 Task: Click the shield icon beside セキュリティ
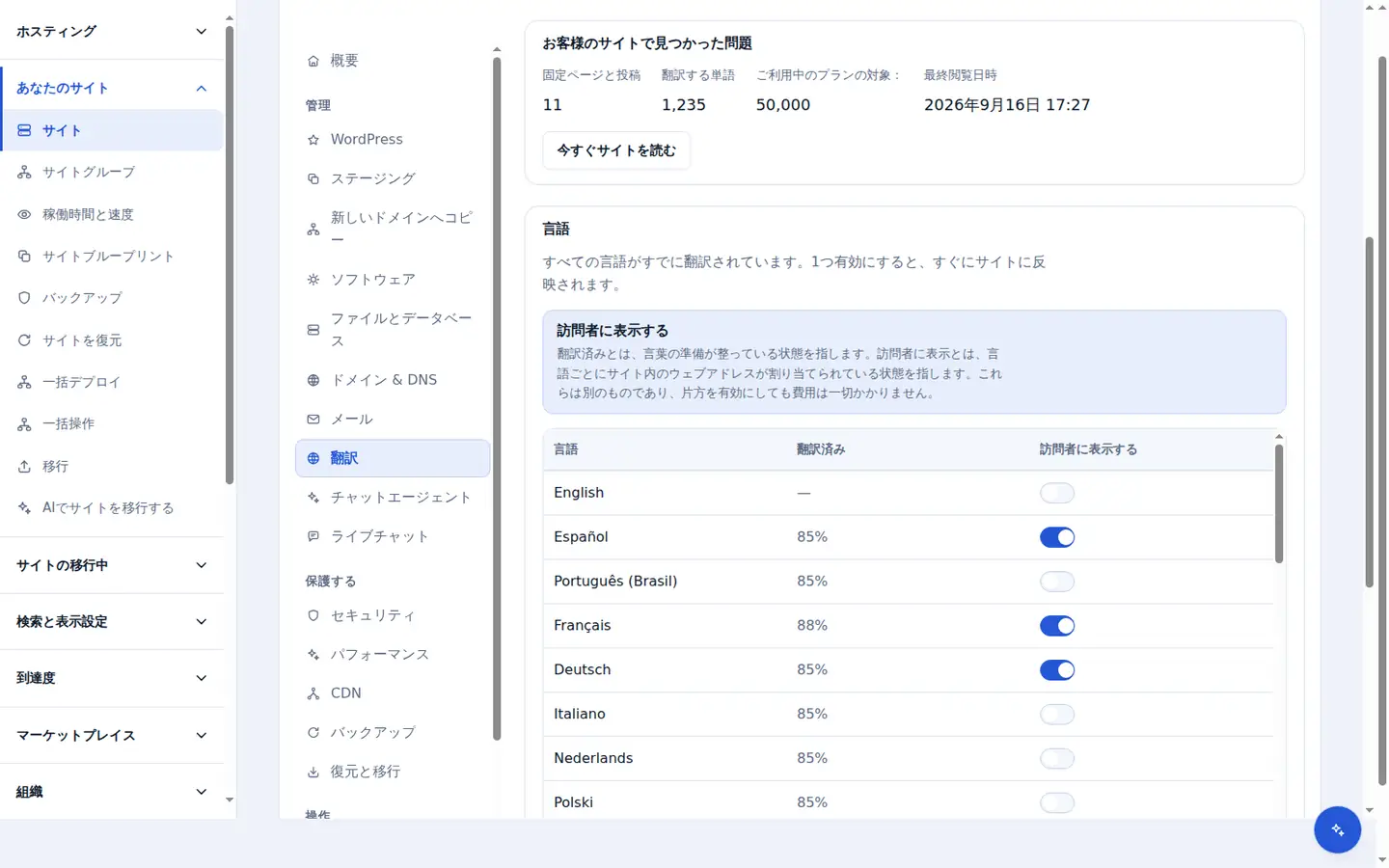(x=313, y=615)
